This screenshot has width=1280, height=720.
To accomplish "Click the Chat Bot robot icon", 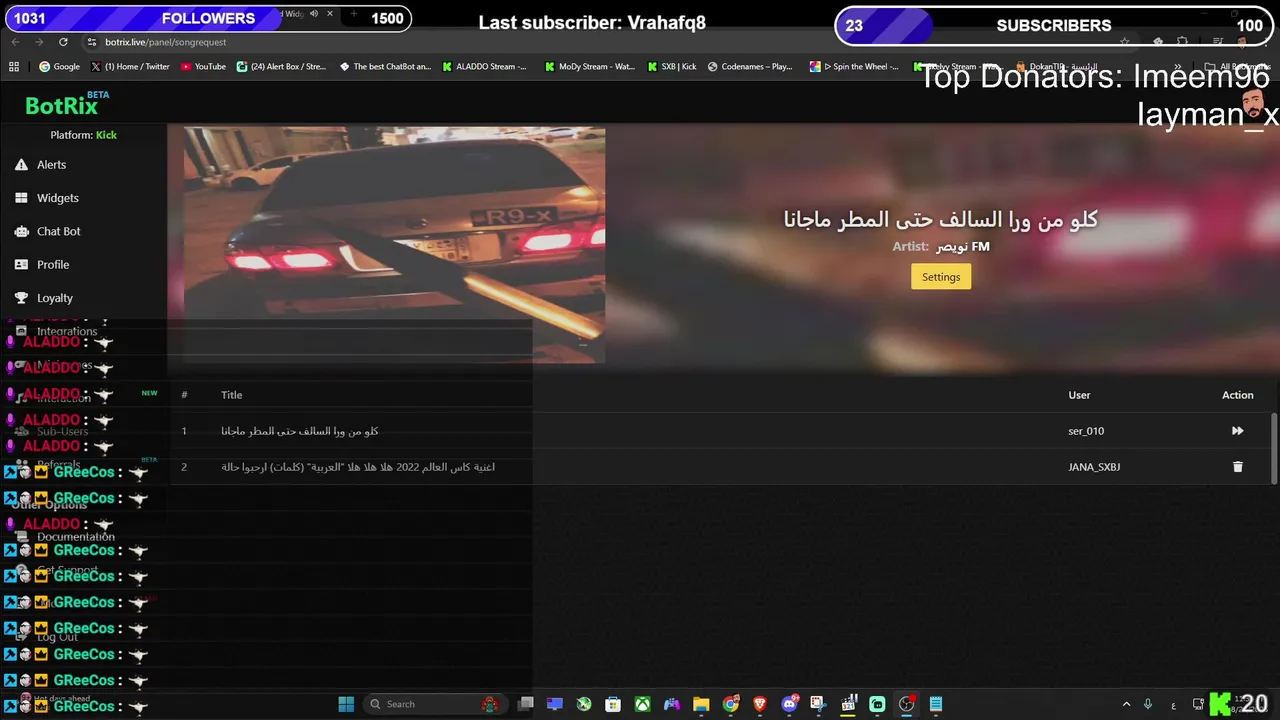I will (21, 231).
